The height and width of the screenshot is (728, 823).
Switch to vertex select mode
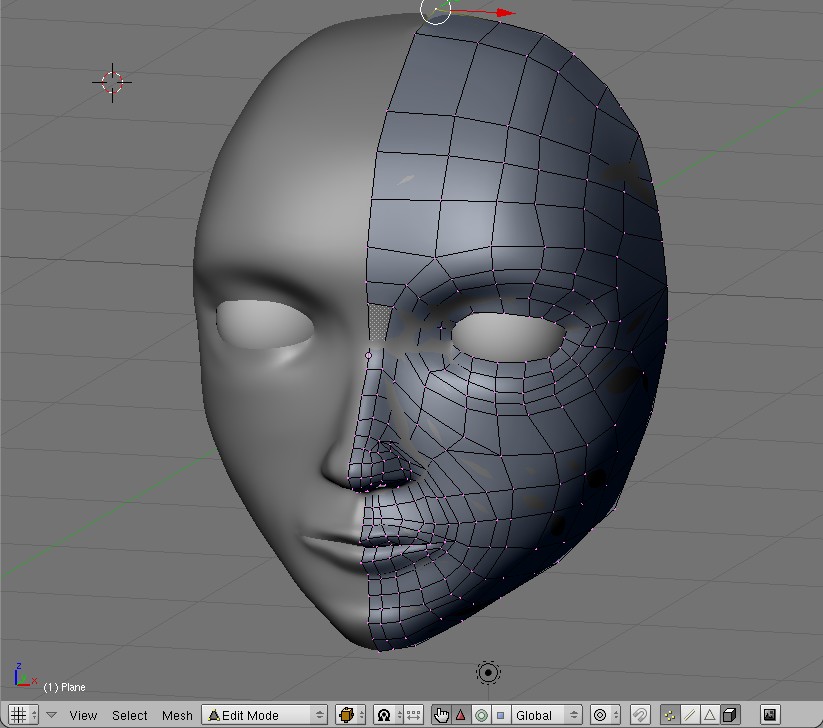pos(670,715)
